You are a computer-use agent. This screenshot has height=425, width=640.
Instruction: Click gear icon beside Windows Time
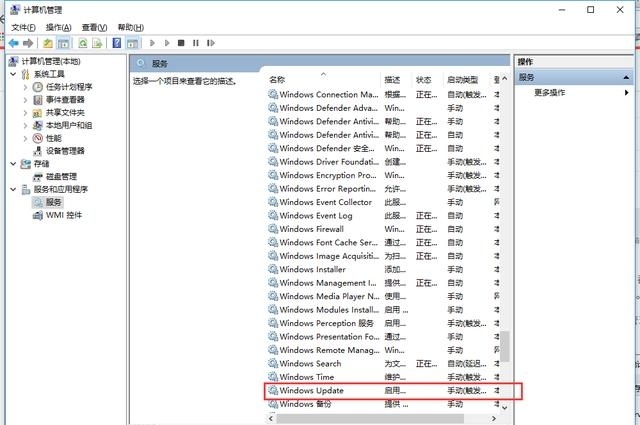pos(273,377)
